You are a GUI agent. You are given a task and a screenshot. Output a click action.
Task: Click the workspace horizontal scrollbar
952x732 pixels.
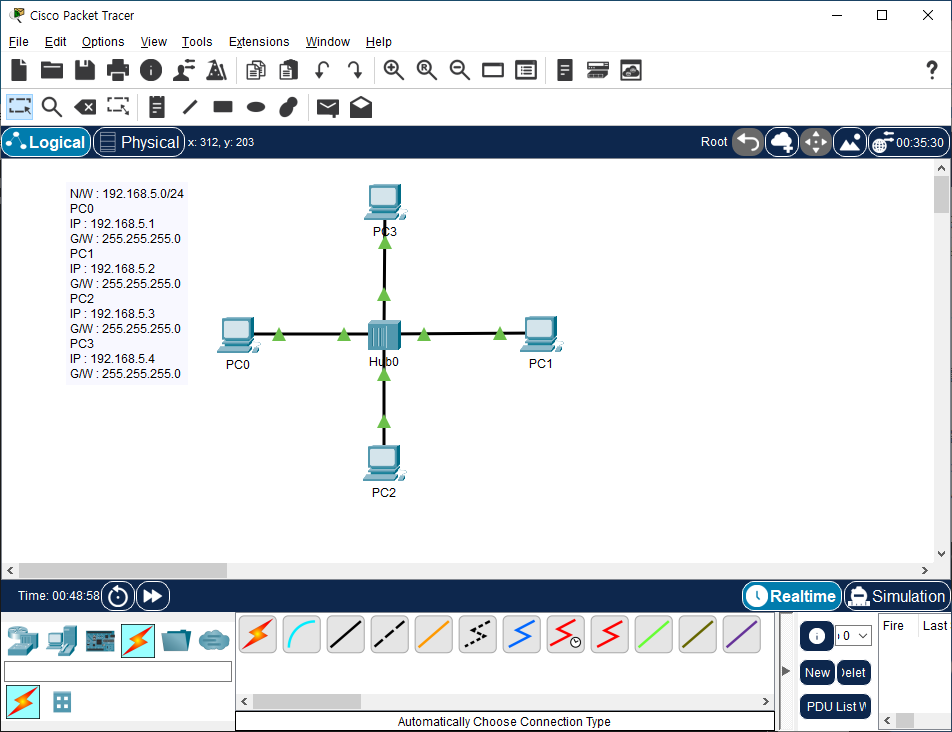(123, 571)
